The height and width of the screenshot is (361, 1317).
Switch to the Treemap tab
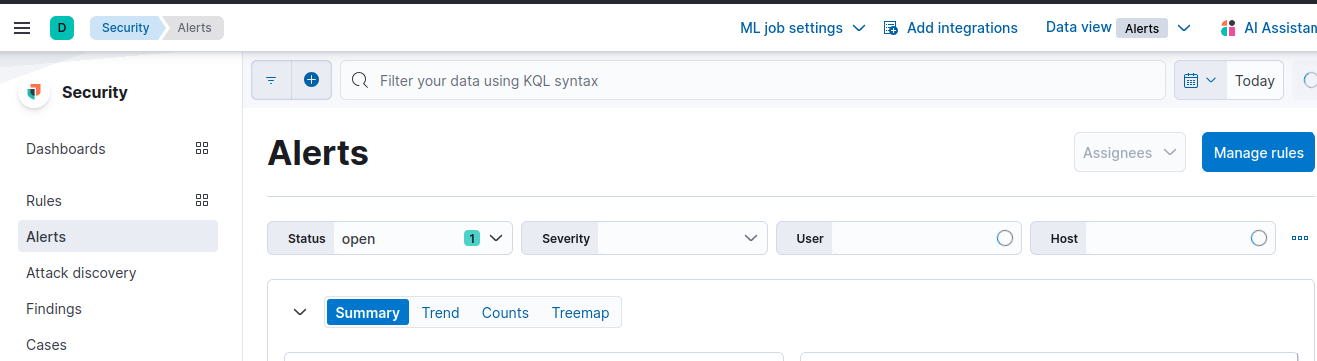coord(580,312)
